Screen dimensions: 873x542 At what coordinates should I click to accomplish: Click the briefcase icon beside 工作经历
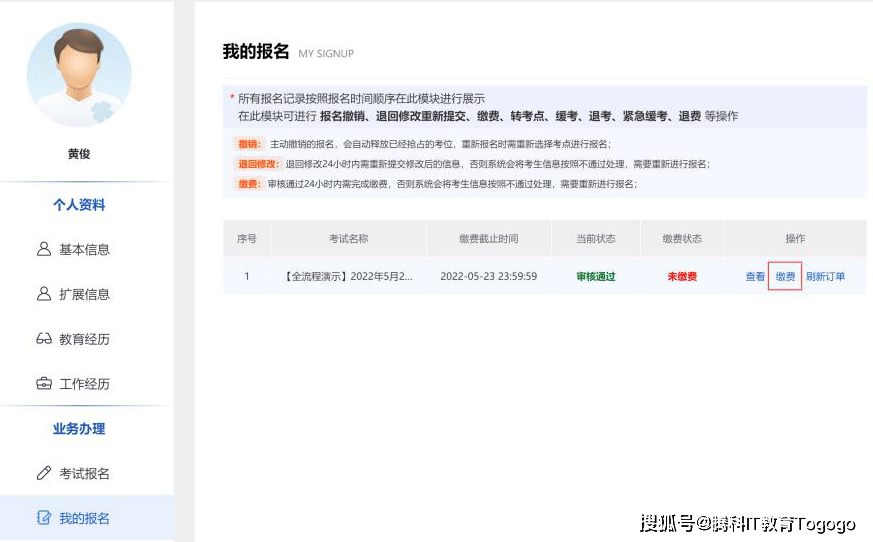tap(43, 383)
